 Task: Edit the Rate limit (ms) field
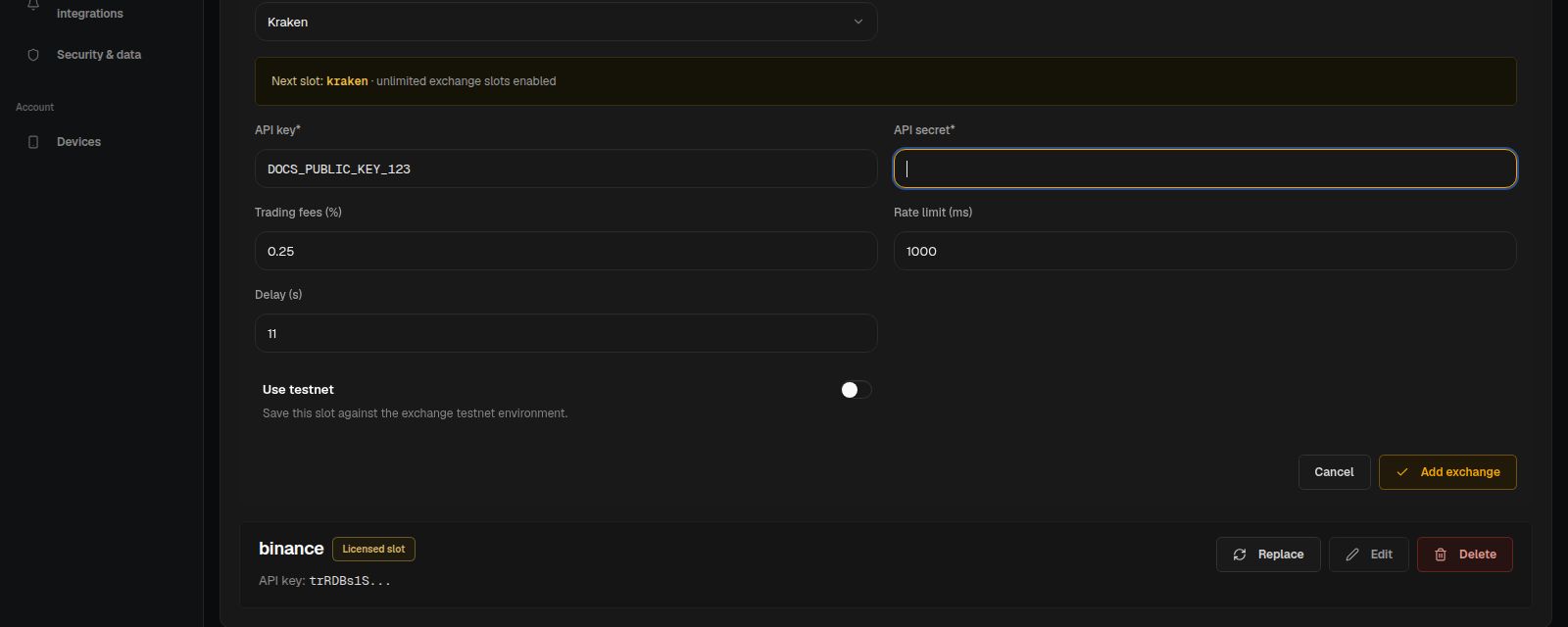tap(1204, 251)
